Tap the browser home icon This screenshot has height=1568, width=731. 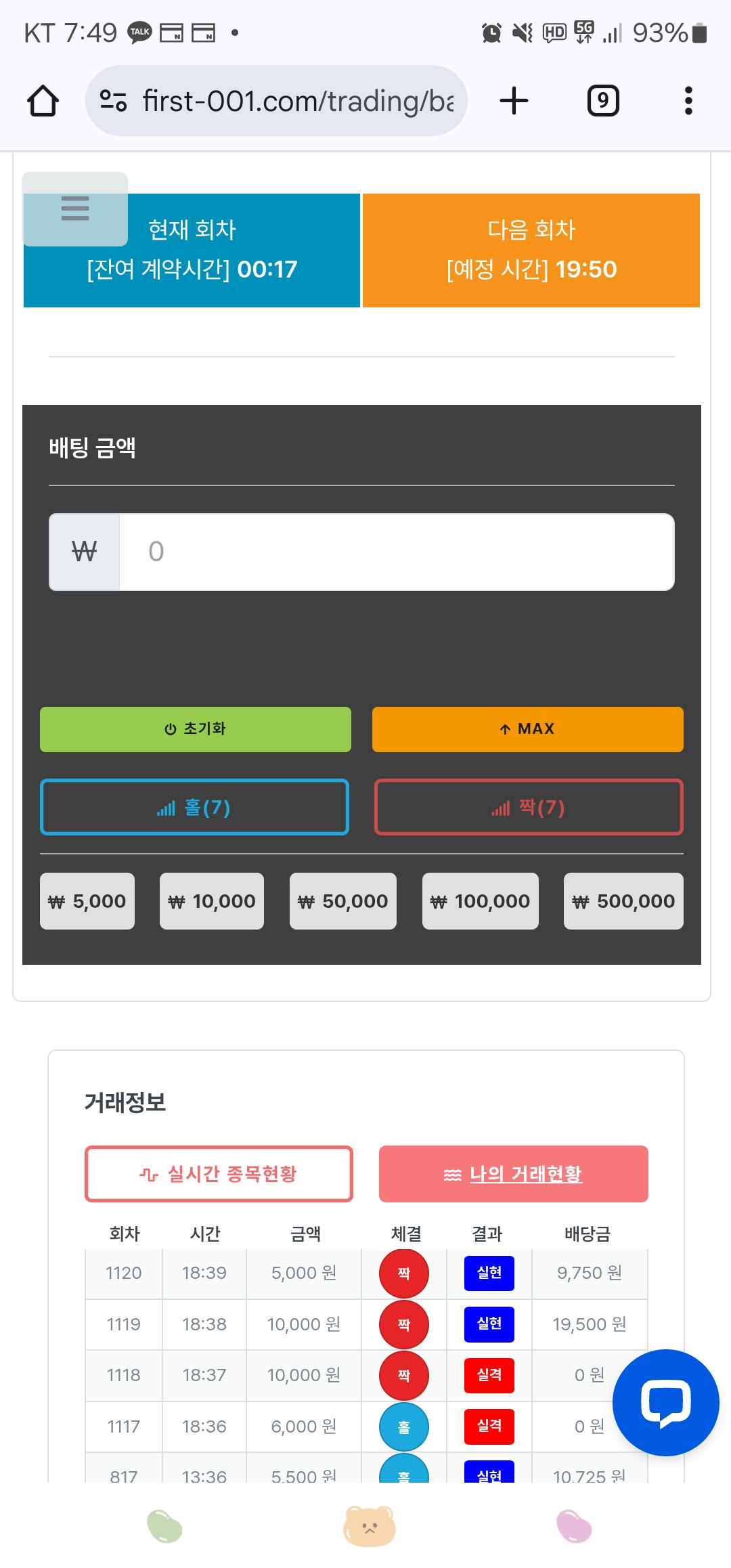[43, 101]
